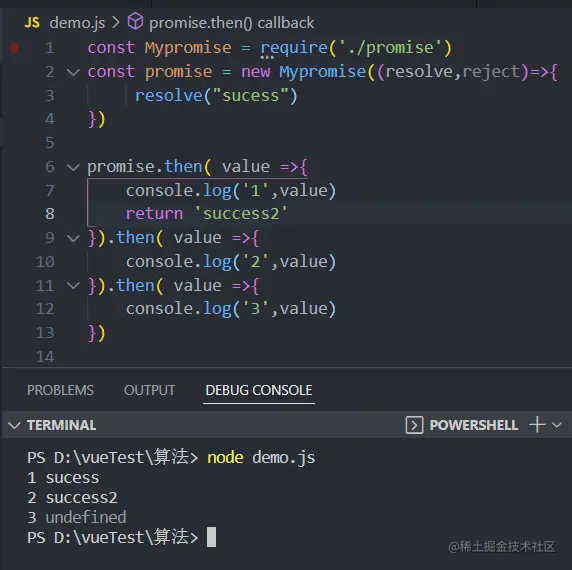Fold the last then block at line 11
Image resolution: width=572 pixels, height=570 pixels.
click(x=73, y=286)
